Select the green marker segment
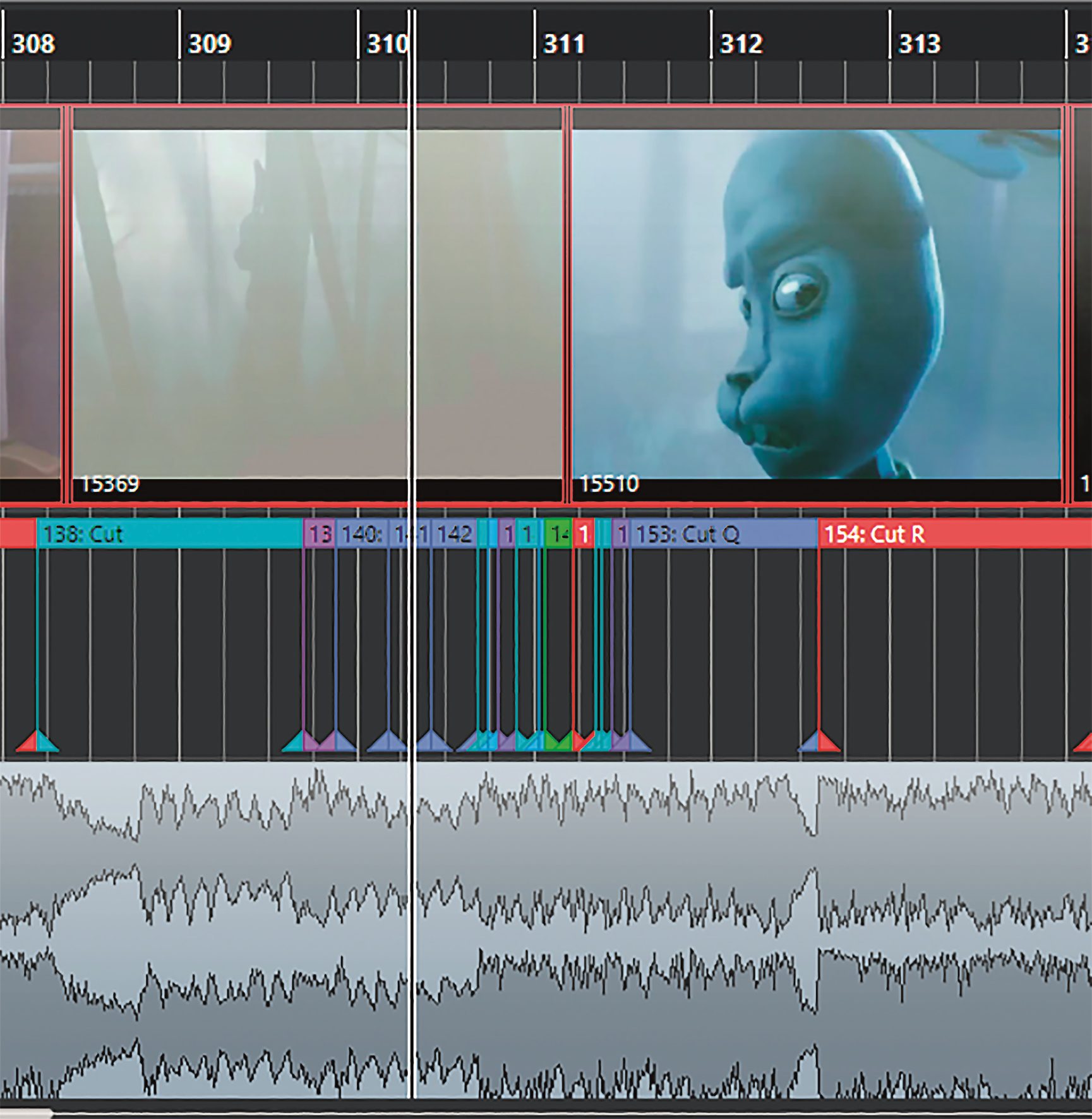 (x=558, y=534)
